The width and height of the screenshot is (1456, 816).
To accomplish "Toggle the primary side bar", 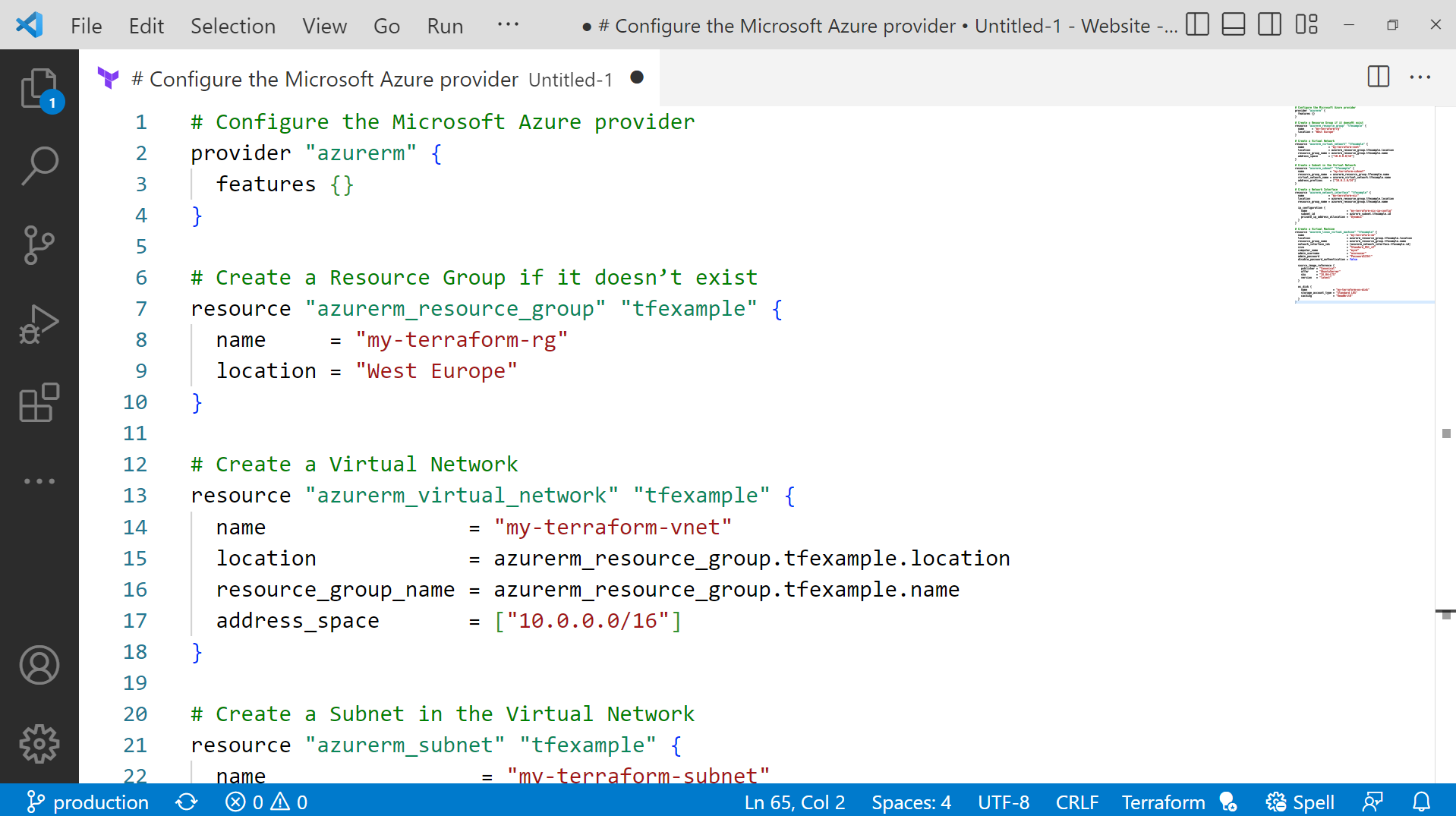I will pyautogui.click(x=1196, y=24).
